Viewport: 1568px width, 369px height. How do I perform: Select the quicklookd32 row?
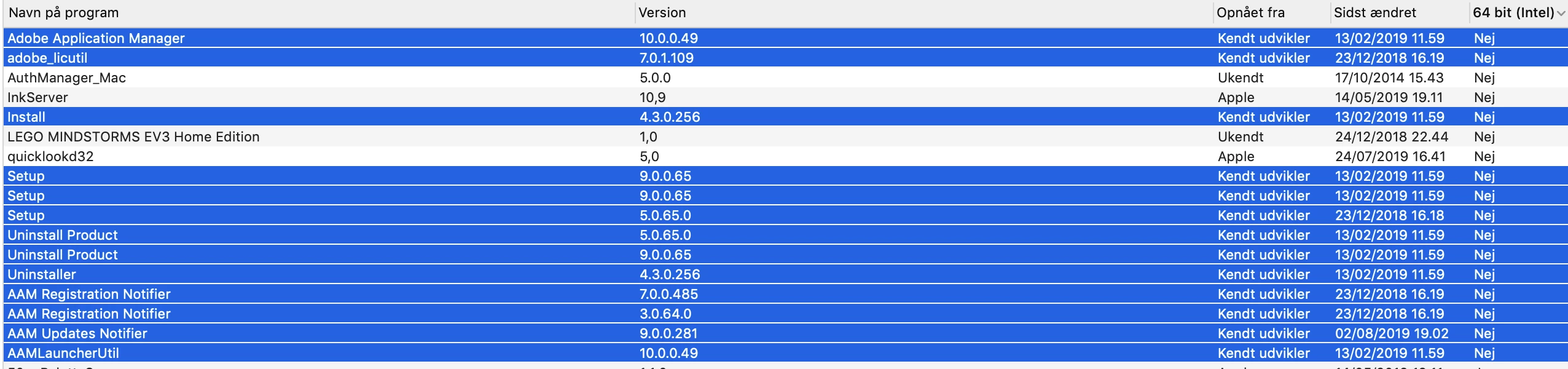point(786,156)
